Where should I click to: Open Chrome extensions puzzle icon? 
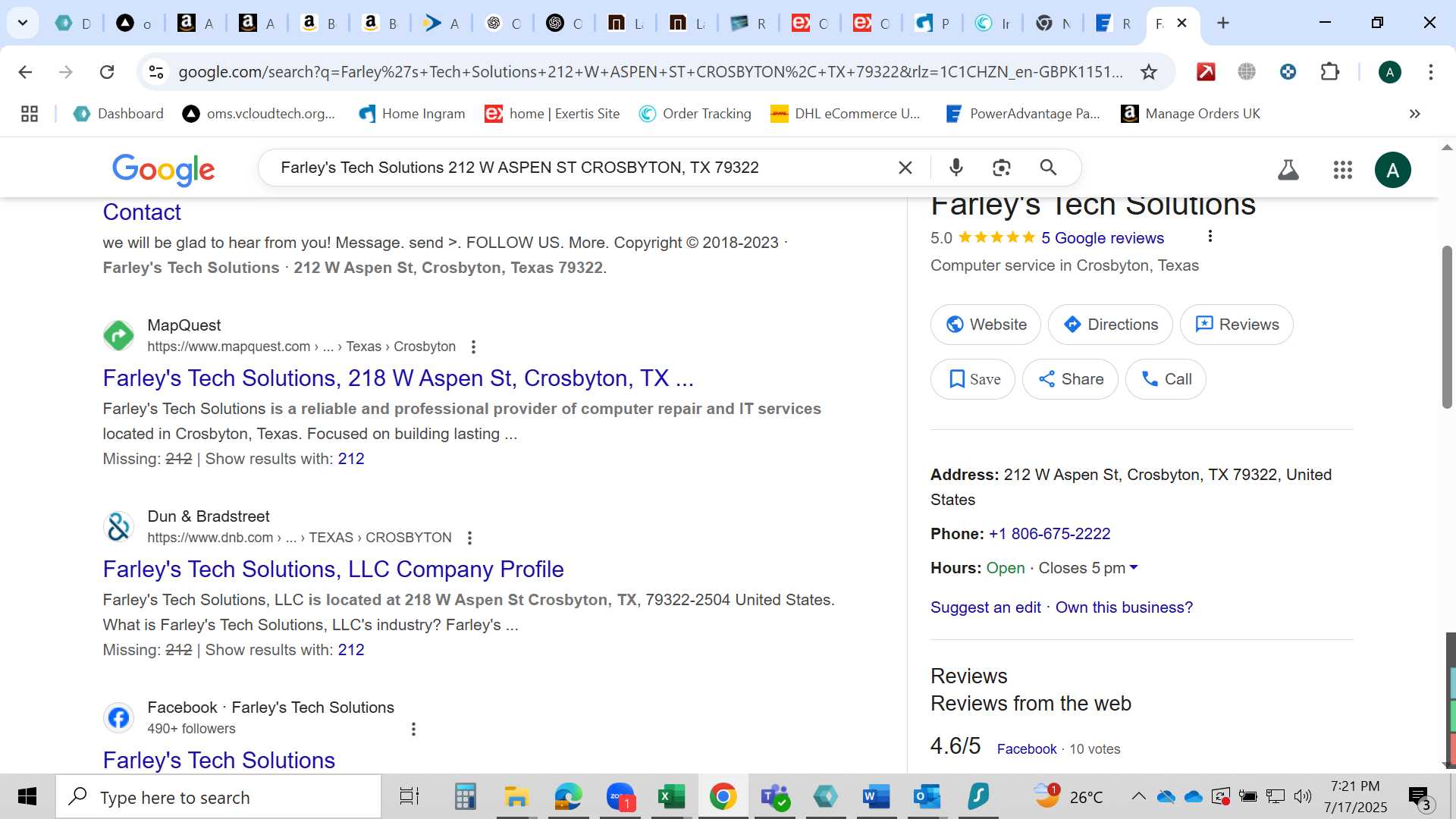point(1329,72)
